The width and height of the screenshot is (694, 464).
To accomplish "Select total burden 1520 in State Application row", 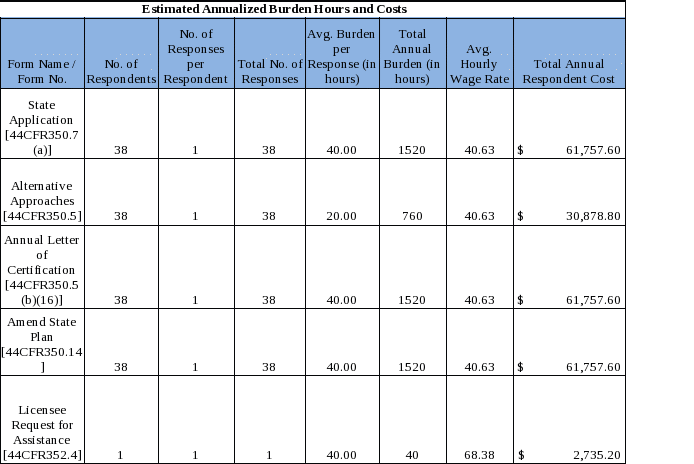I will click(412, 150).
